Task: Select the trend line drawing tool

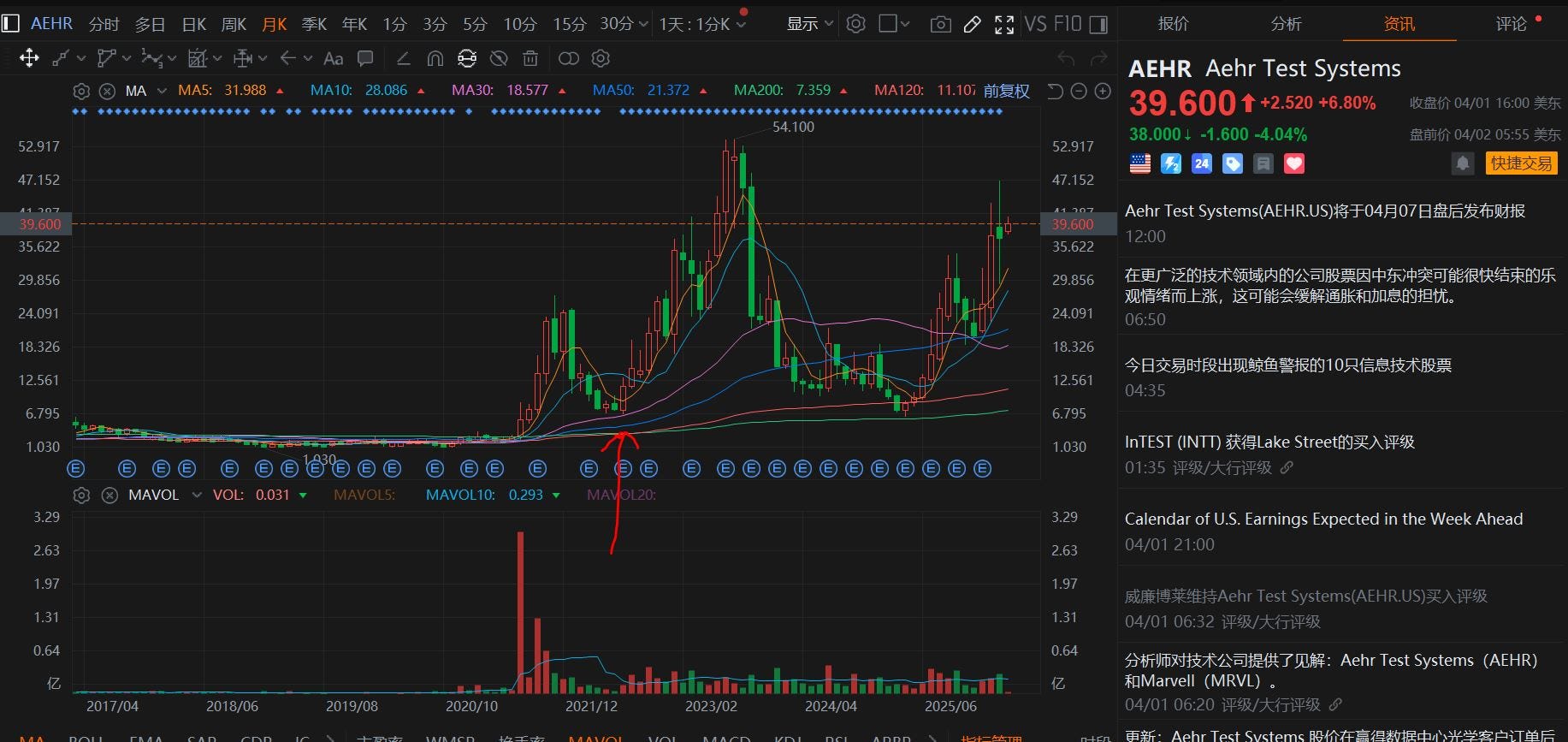Action: [61, 58]
